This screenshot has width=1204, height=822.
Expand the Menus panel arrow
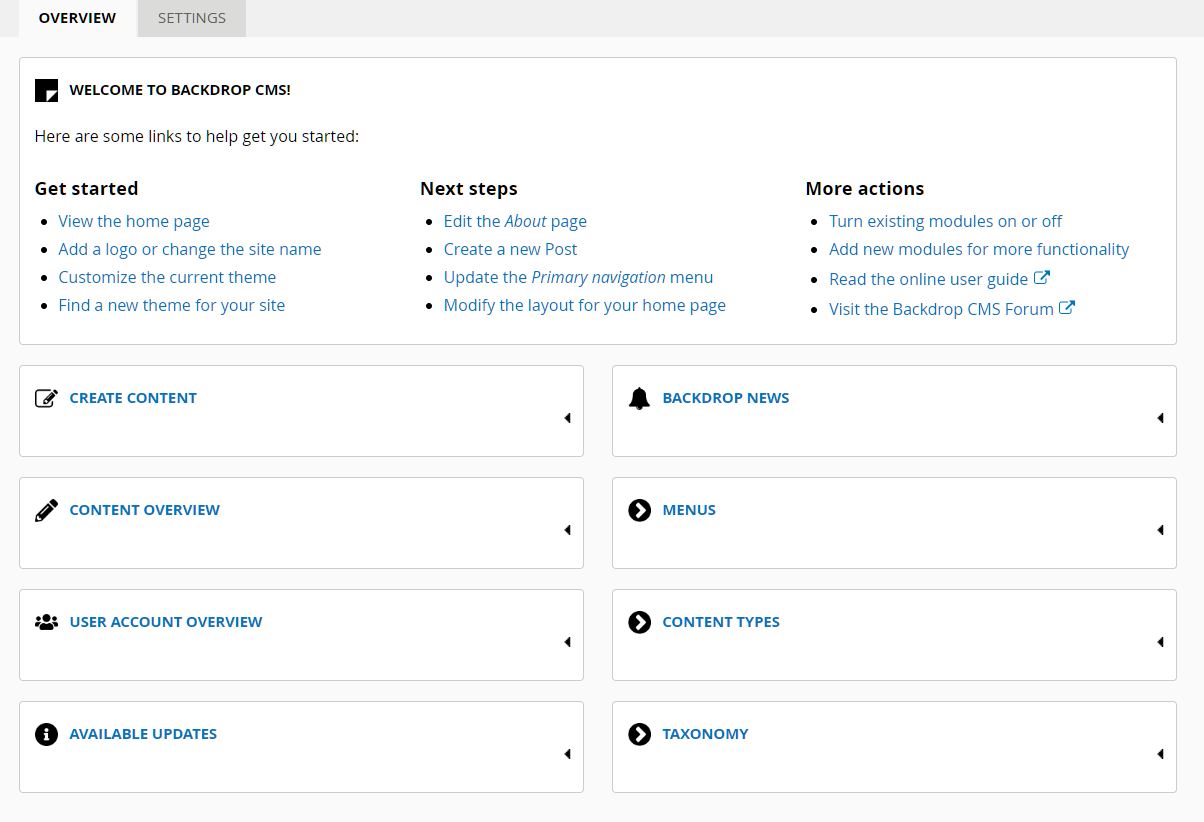pos(1160,530)
